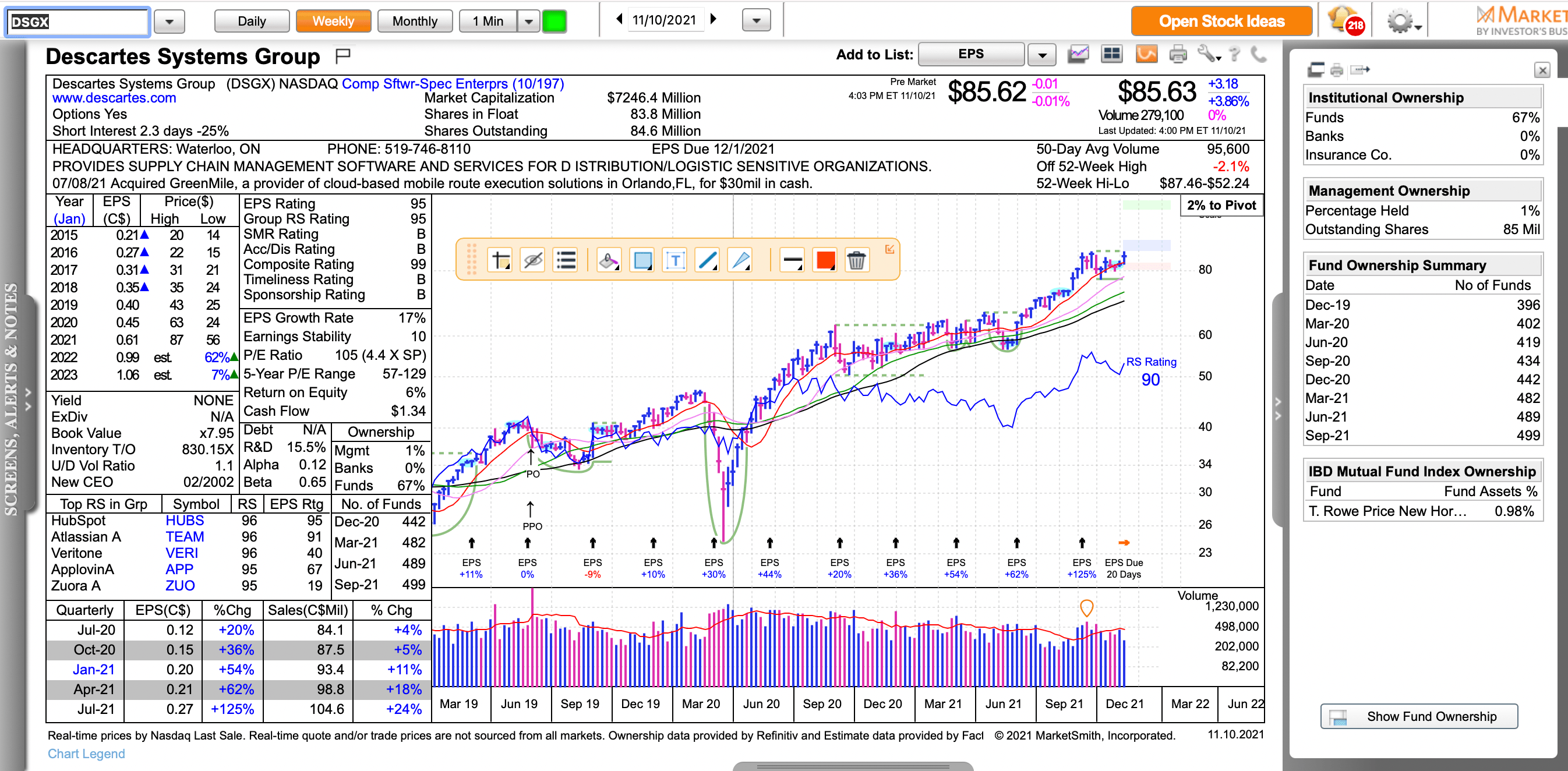Viewport: 1568px width, 771px height.
Task: Select the rectangle drawing tool
Action: 641,260
